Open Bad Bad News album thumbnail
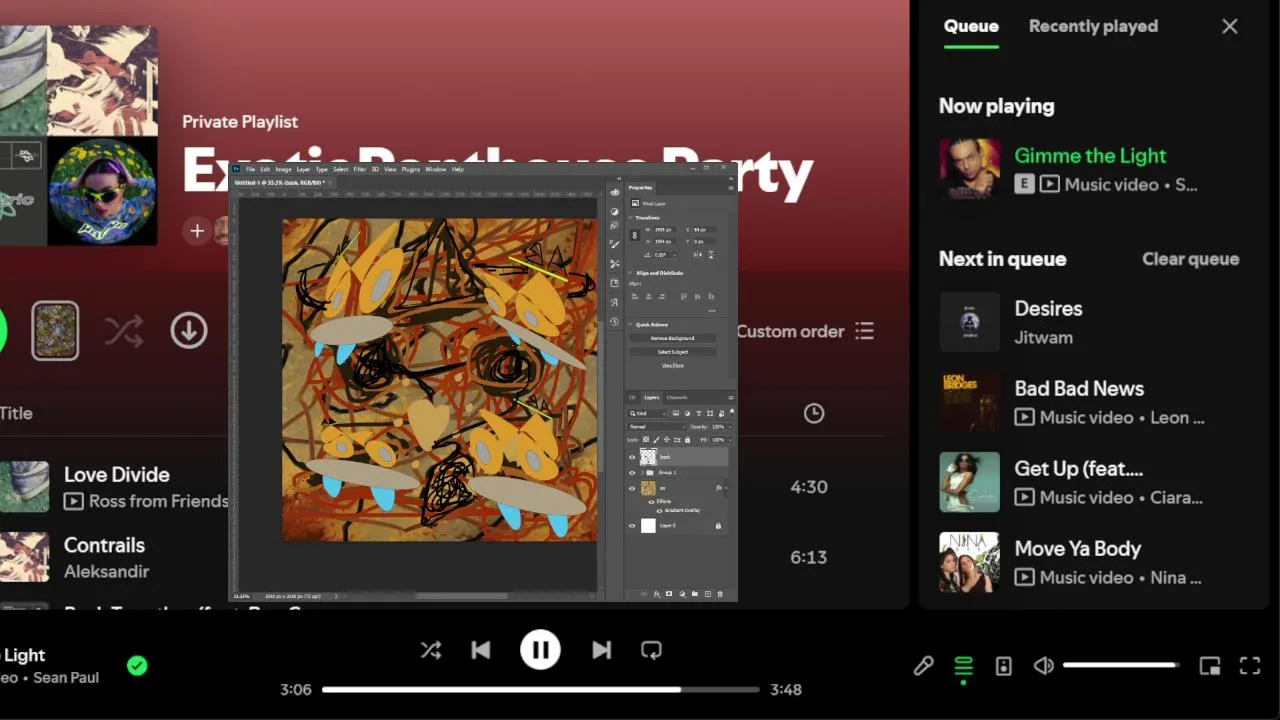 pyautogui.click(x=969, y=402)
